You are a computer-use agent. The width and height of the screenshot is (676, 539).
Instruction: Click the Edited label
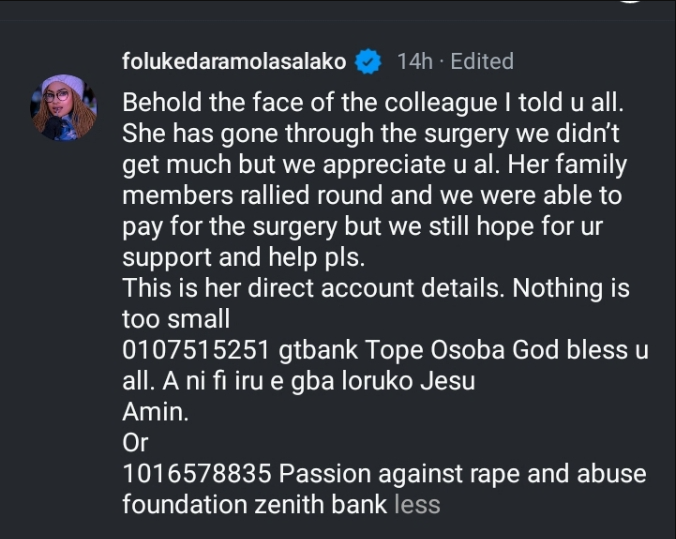482,62
